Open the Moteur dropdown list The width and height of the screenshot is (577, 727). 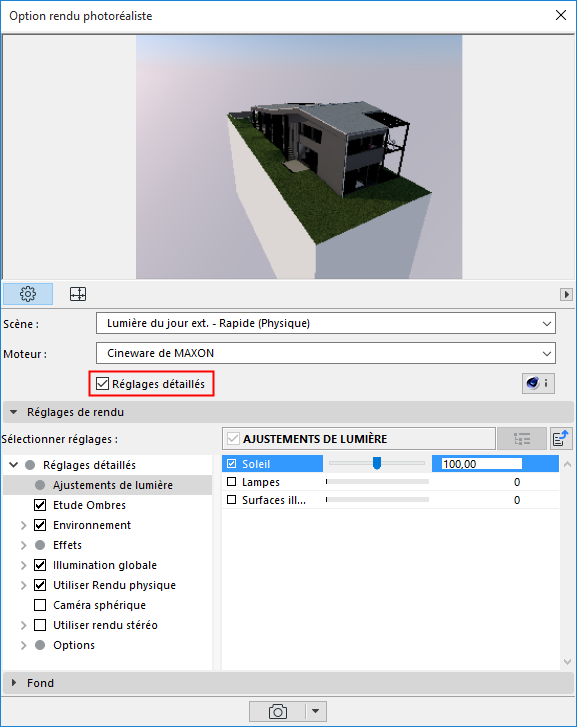coord(326,353)
